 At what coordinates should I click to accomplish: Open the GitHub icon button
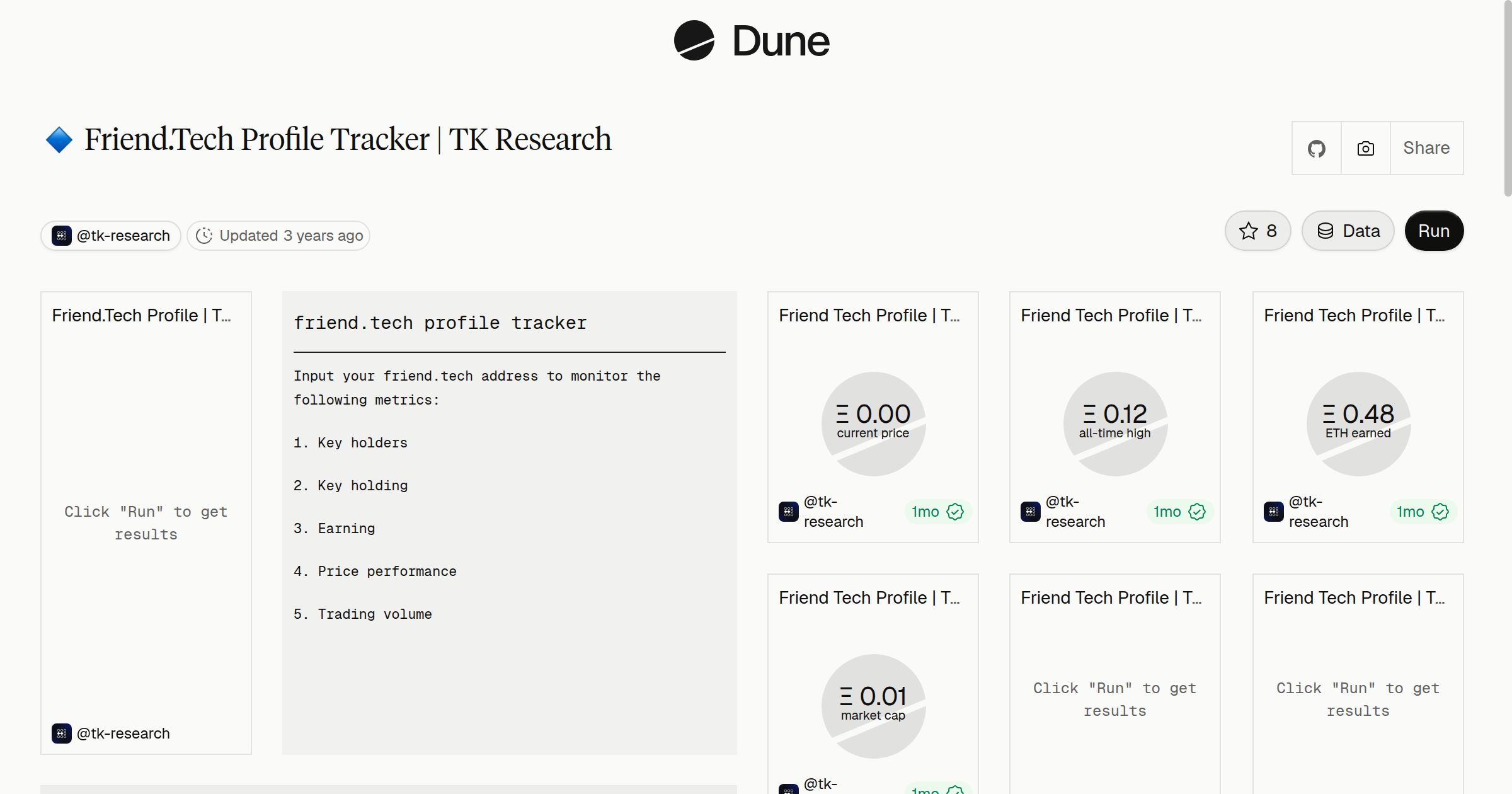click(x=1317, y=148)
